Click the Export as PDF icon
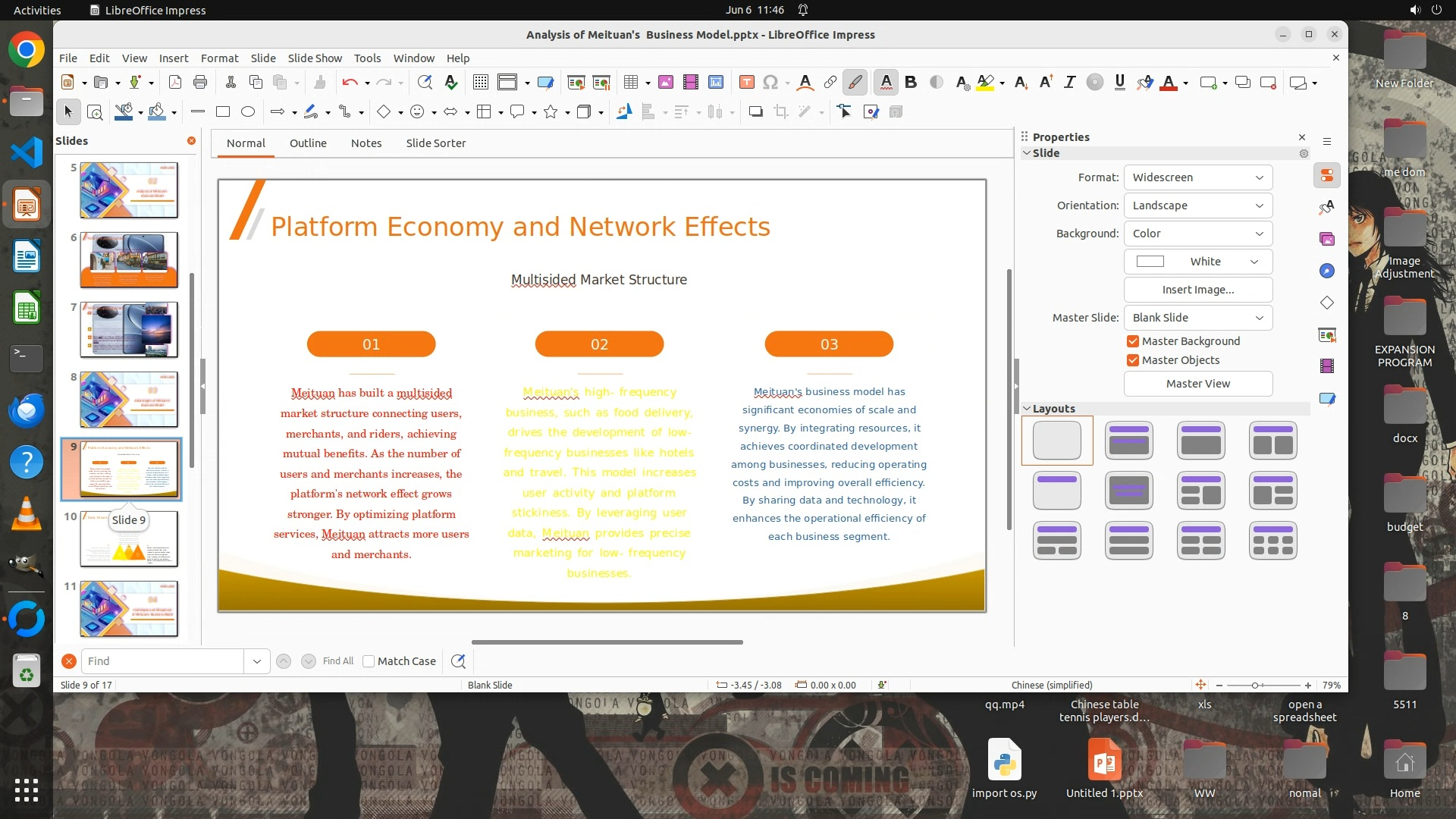This screenshot has width=1456, height=819. 175,83
